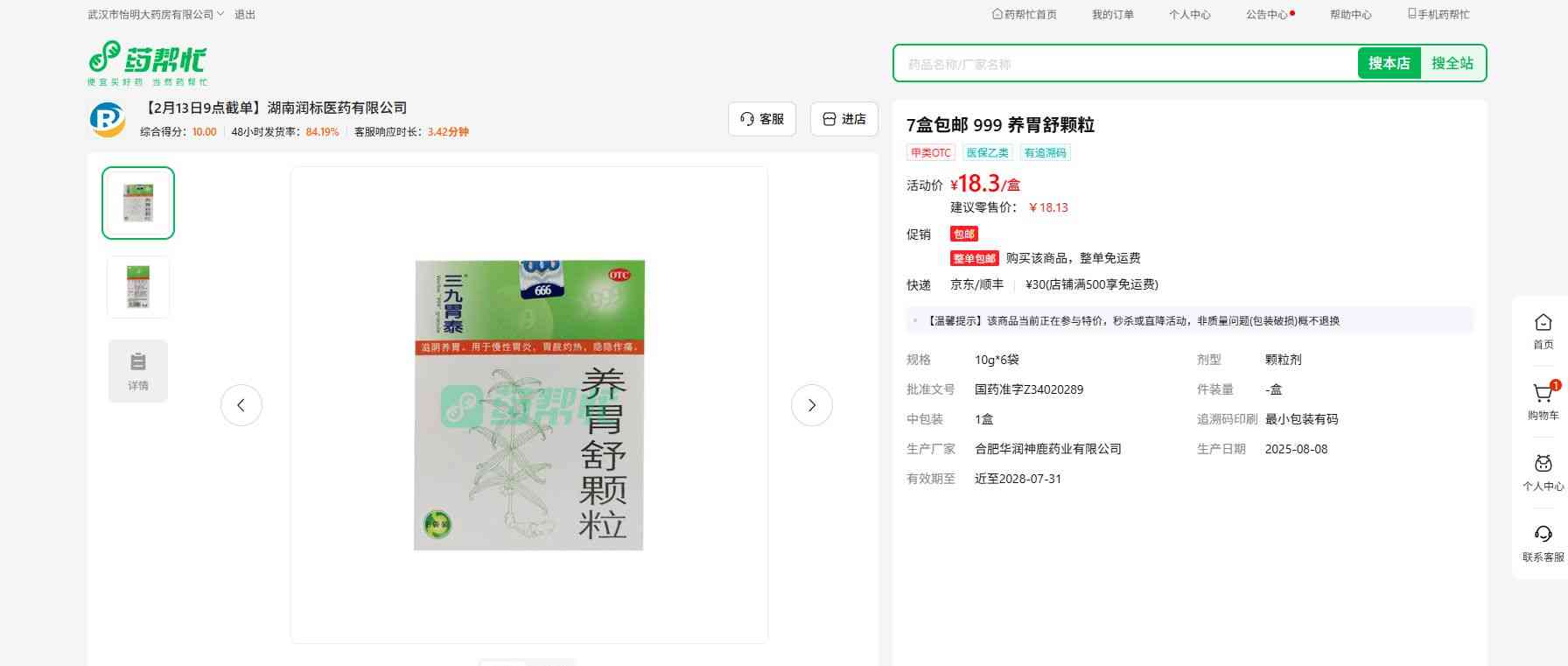Click the 搜本店 search button
Image resolution: width=1568 pixels, height=666 pixels.
[1389, 63]
